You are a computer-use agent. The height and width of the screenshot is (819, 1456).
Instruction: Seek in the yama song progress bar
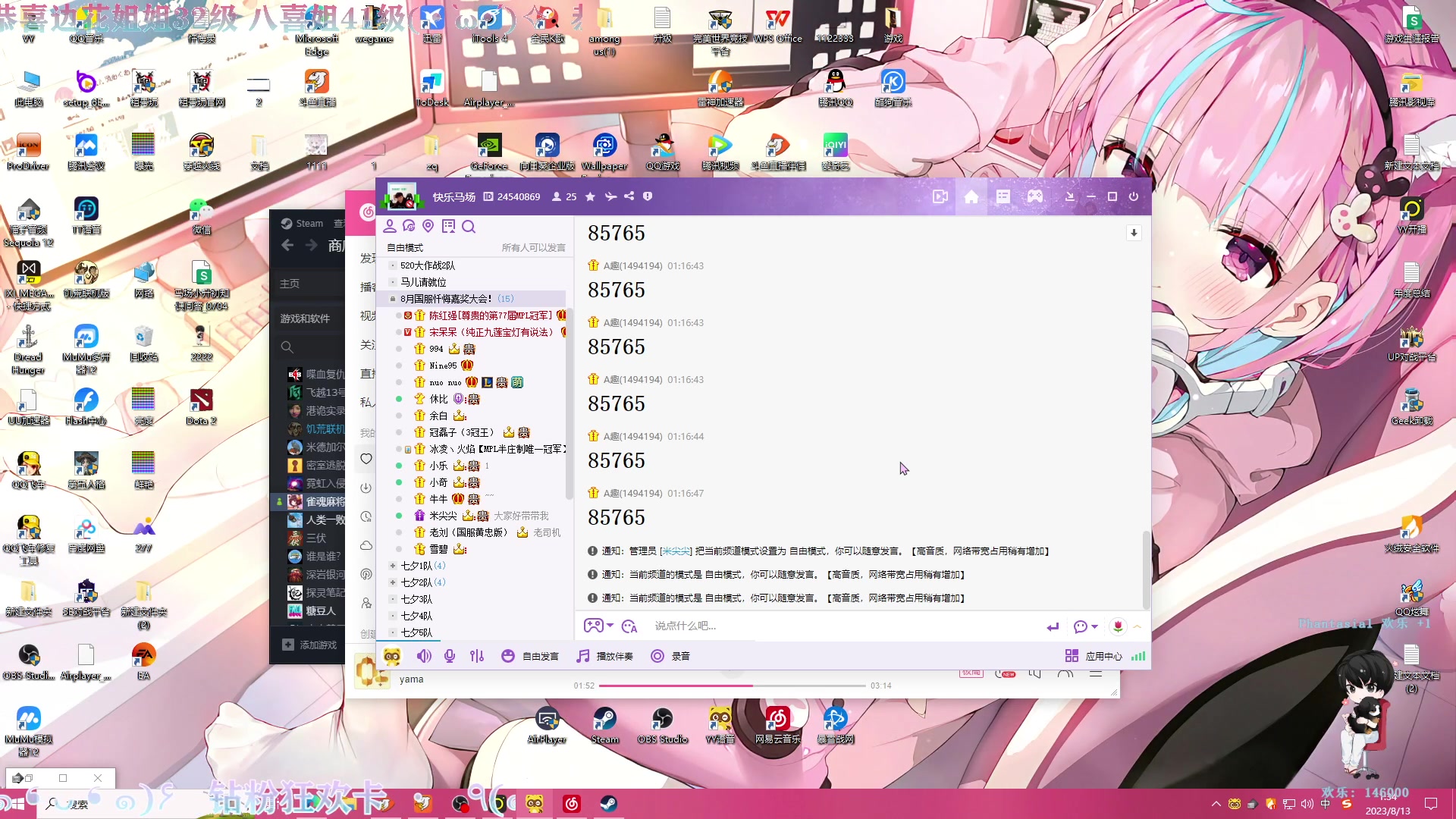(x=732, y=686)
